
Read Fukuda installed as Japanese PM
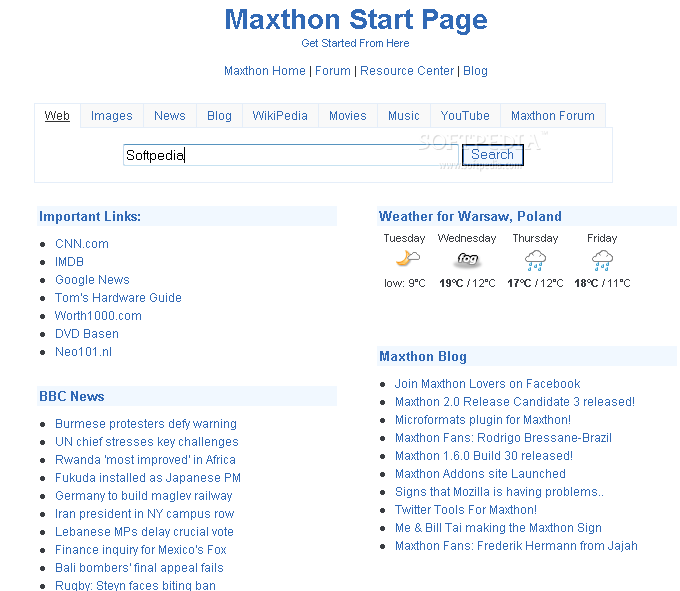(x=147, y=478)
